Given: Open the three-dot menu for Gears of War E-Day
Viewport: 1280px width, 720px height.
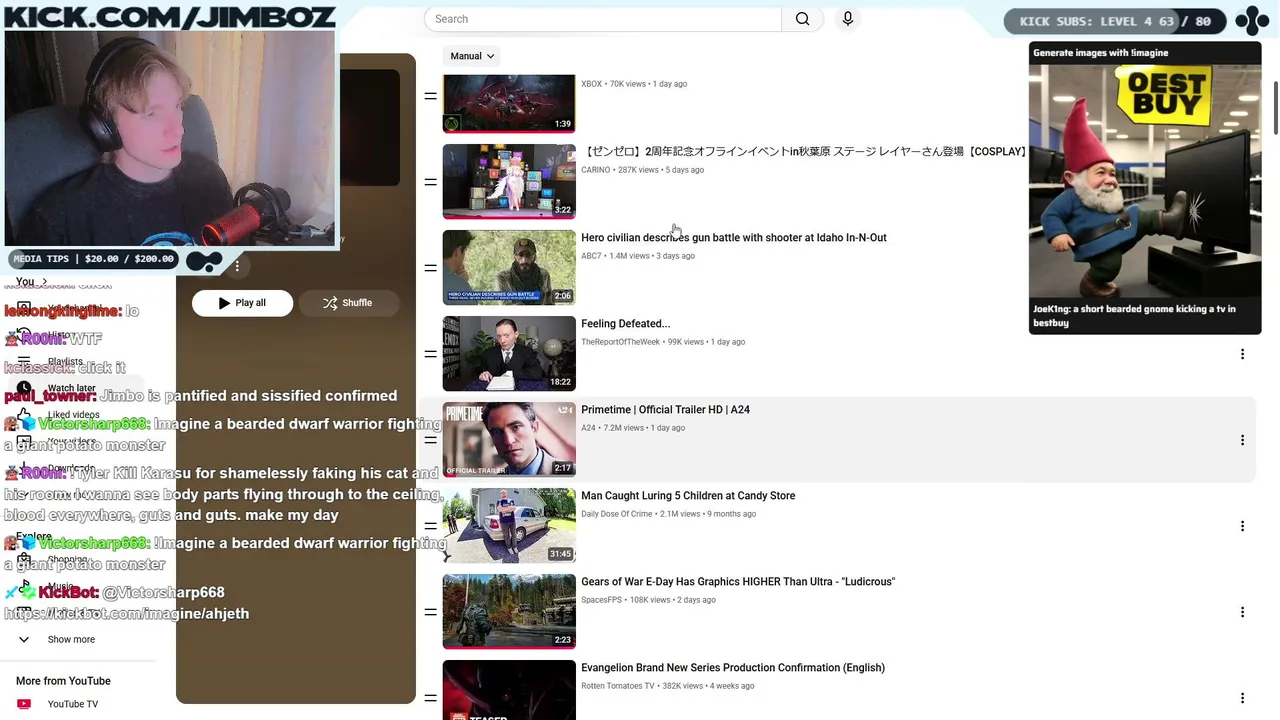Looking at the screenshot, I should 1242,612.
